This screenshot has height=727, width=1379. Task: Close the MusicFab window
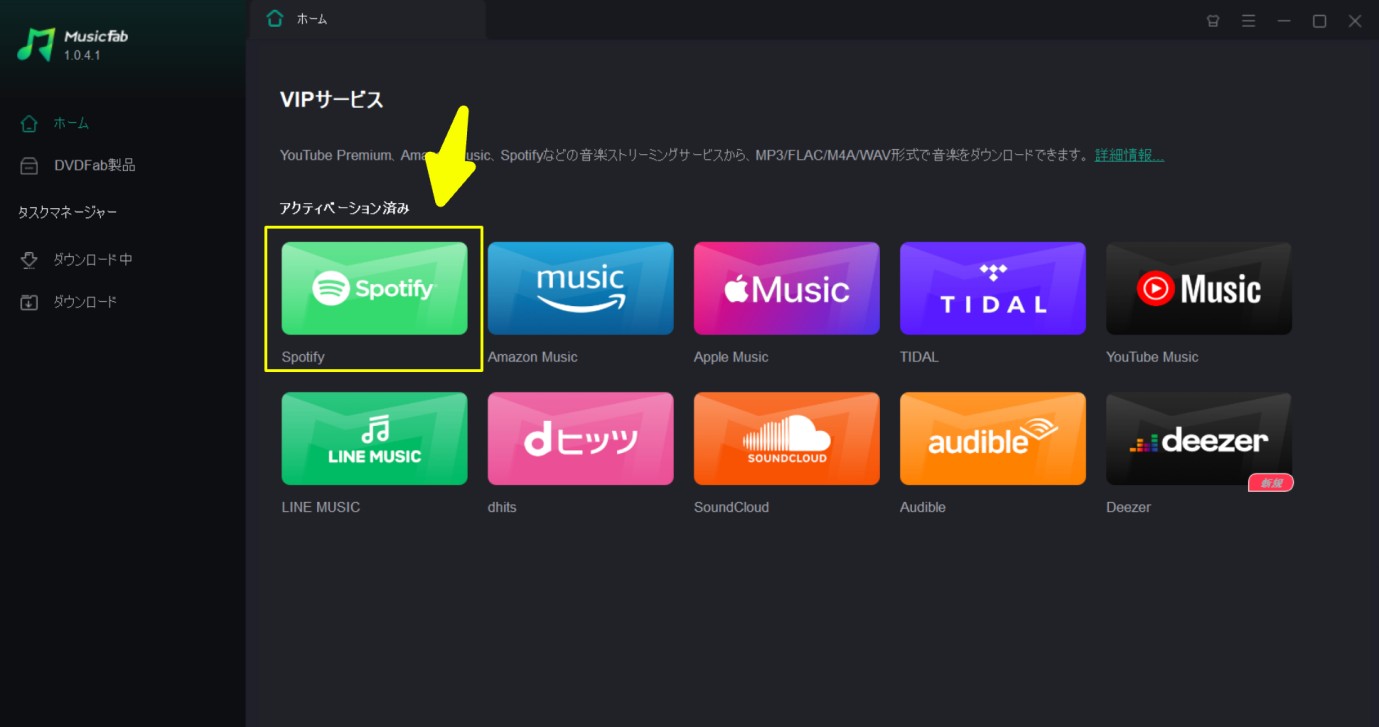pyautogui.click(x=1356, y=20)
